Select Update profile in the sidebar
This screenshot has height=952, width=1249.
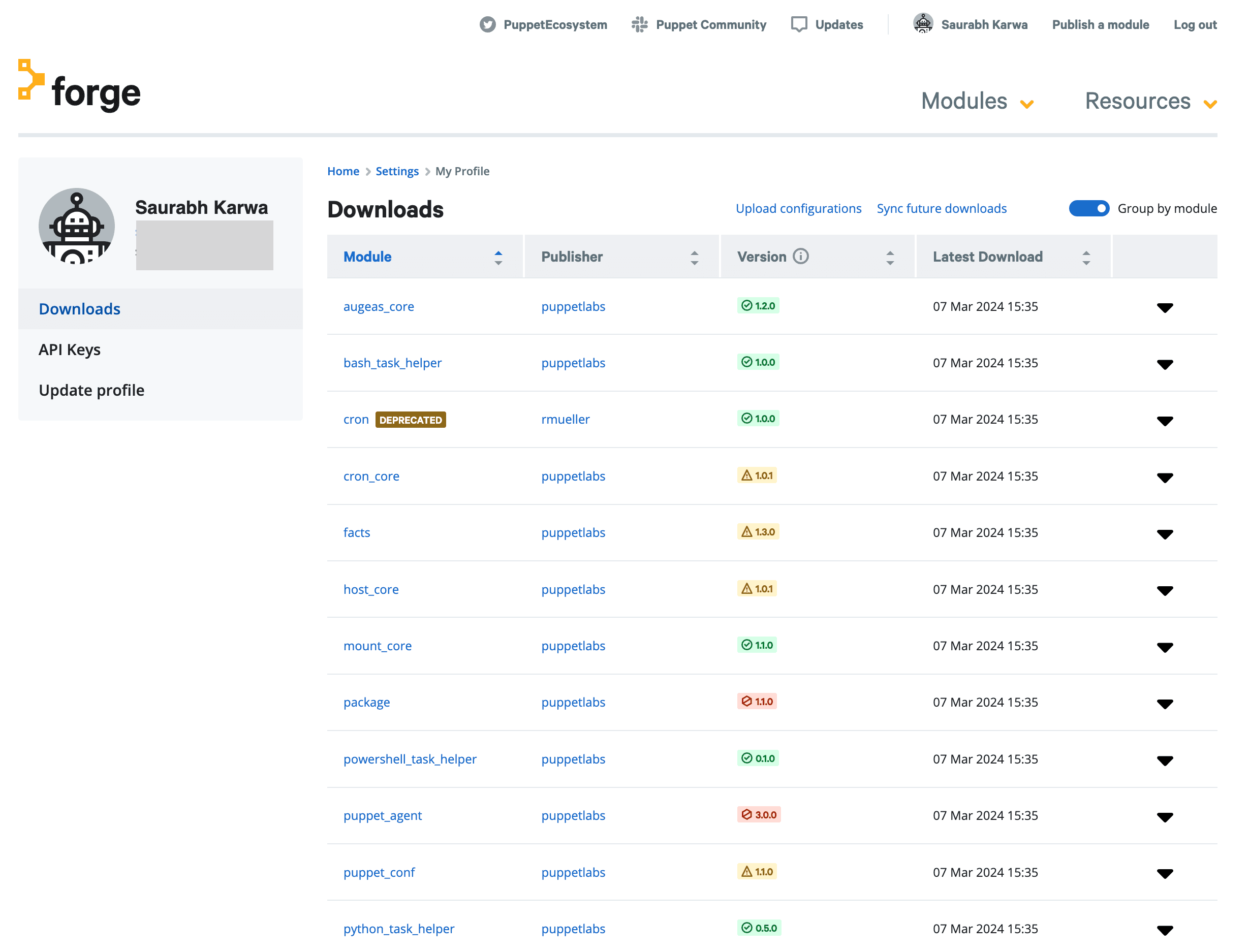(x=92, y=391)
